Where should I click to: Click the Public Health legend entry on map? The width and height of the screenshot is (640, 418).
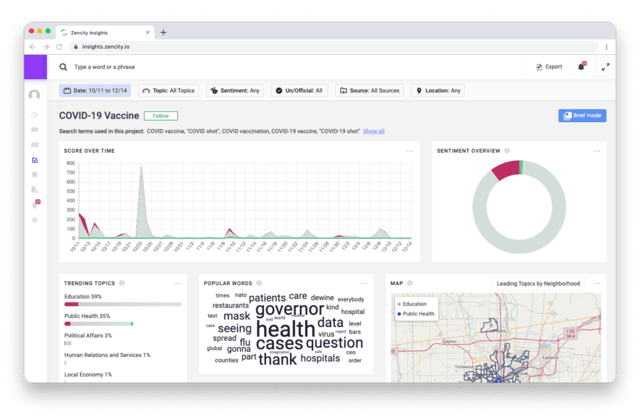[416, 314]
